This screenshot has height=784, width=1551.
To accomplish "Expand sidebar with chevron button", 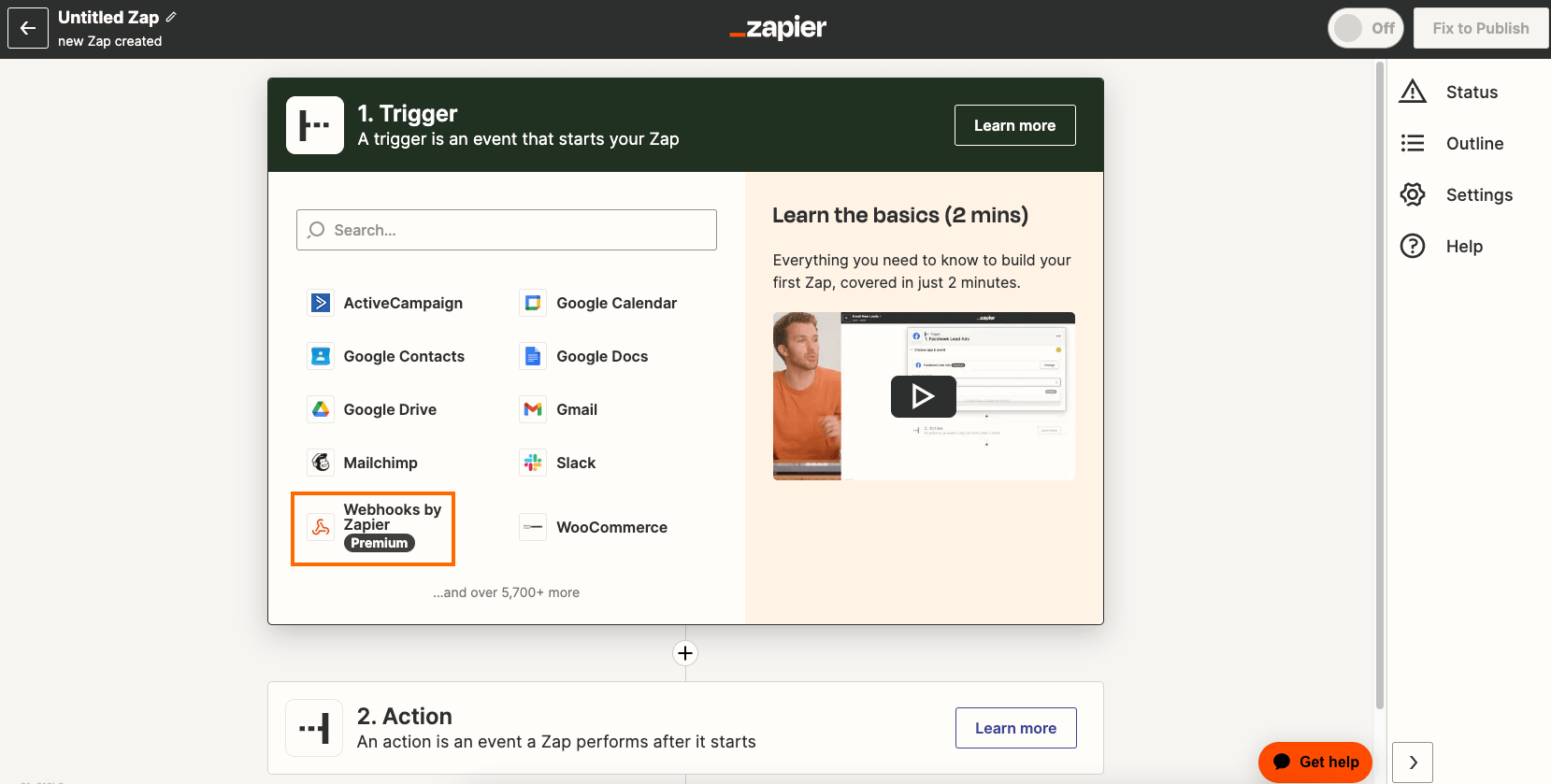I will [x=1413, y=763].
